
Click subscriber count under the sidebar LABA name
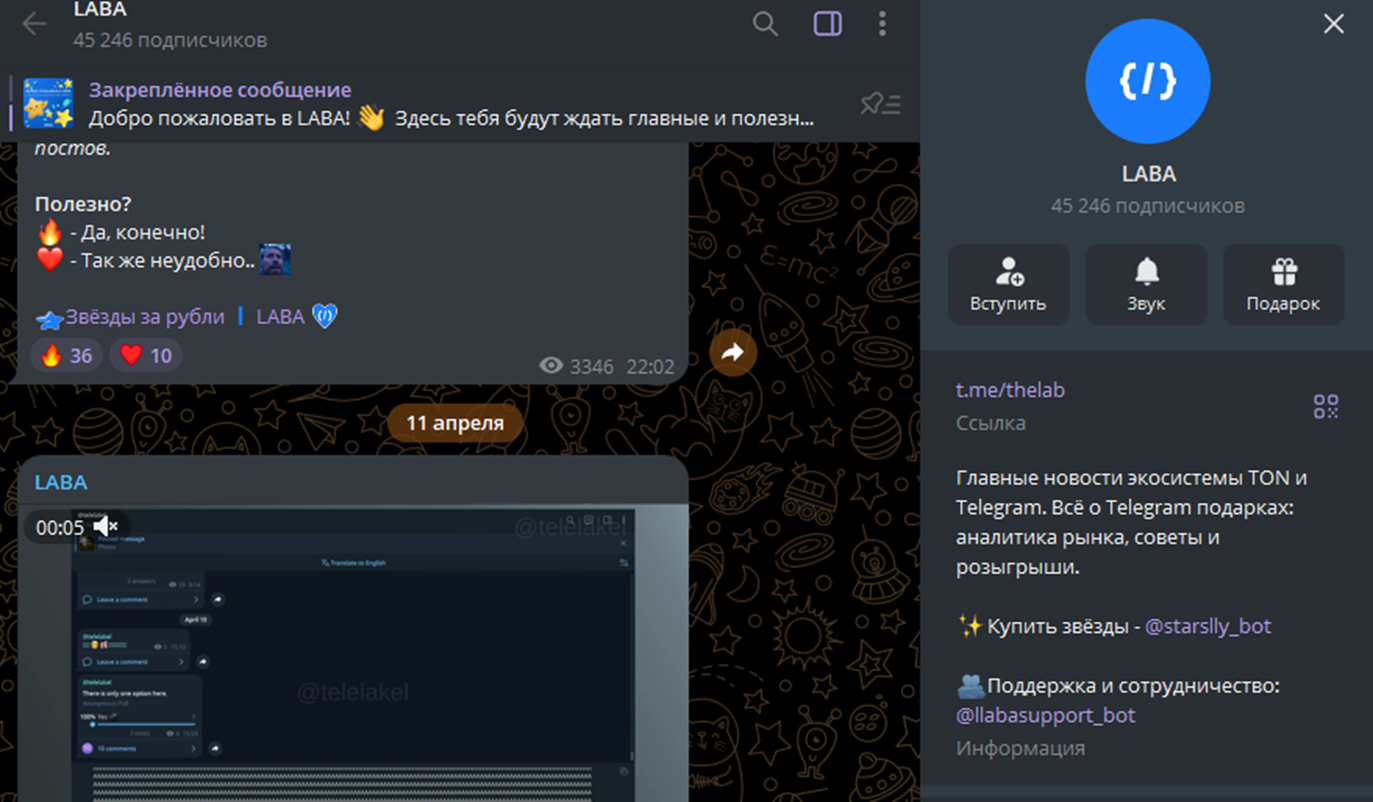point(1147,206)
